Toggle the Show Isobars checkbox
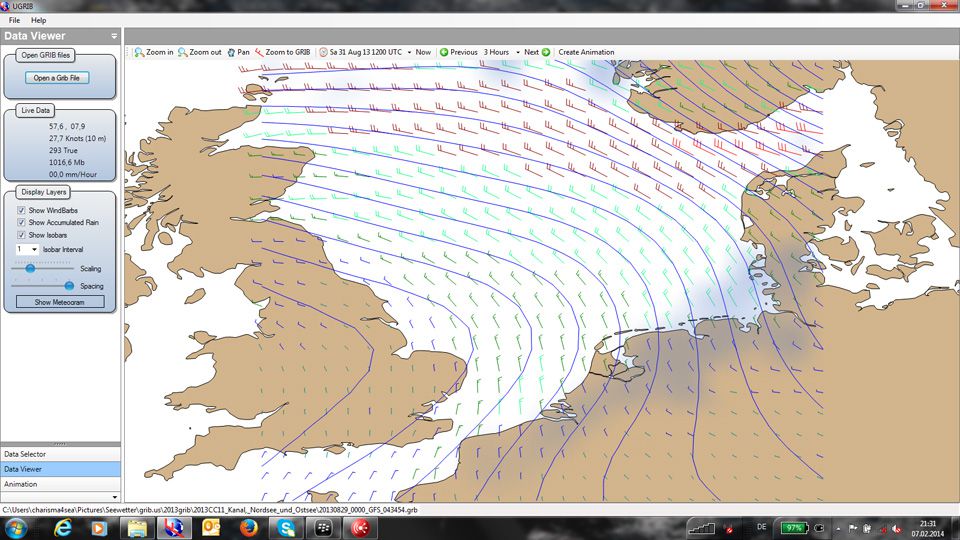 (x=21, y=235)
